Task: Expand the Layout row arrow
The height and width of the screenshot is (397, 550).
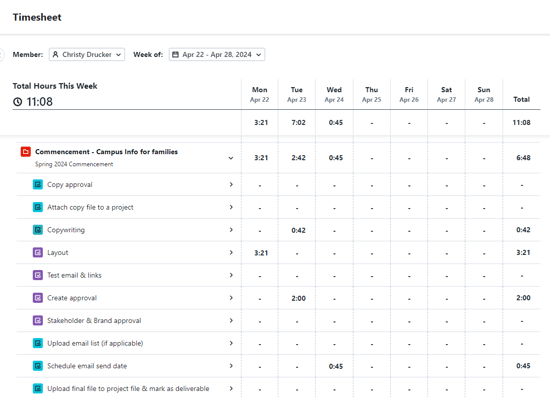Action: tap(231, 253)
